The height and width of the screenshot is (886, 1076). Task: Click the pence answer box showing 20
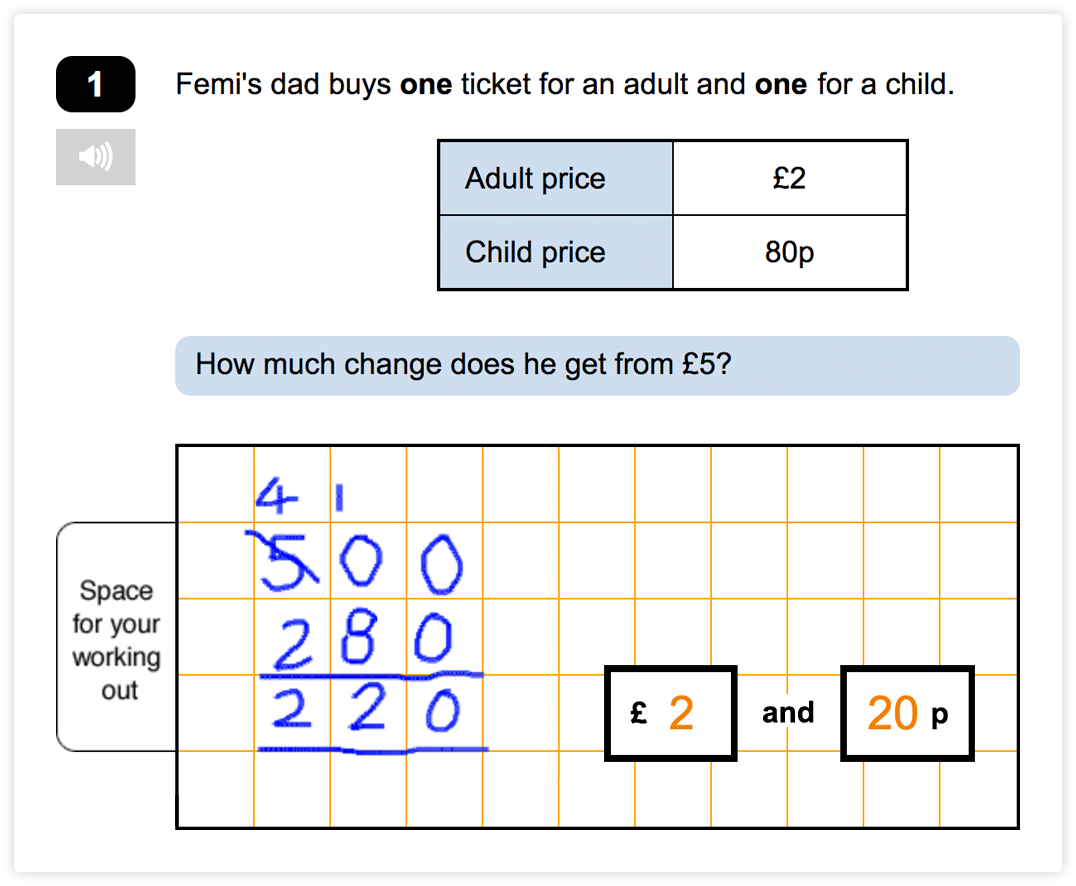[906, 712]
